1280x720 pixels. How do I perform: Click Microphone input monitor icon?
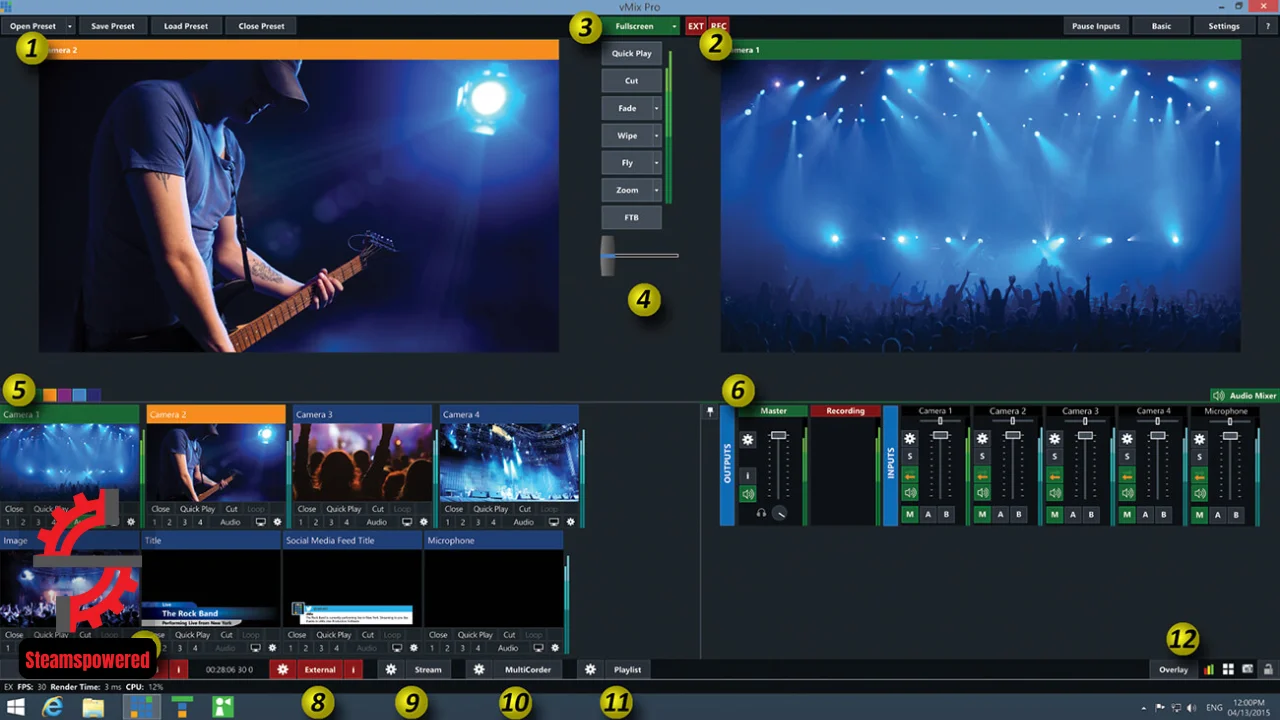click(x=539, y=648)
